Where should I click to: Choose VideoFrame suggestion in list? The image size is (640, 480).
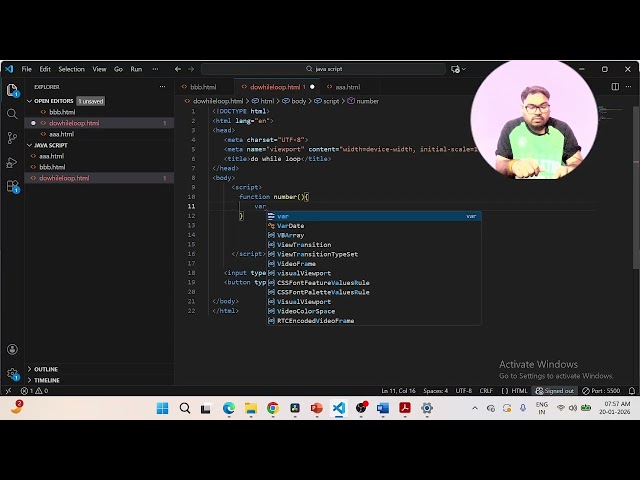(x=374, y=264)
